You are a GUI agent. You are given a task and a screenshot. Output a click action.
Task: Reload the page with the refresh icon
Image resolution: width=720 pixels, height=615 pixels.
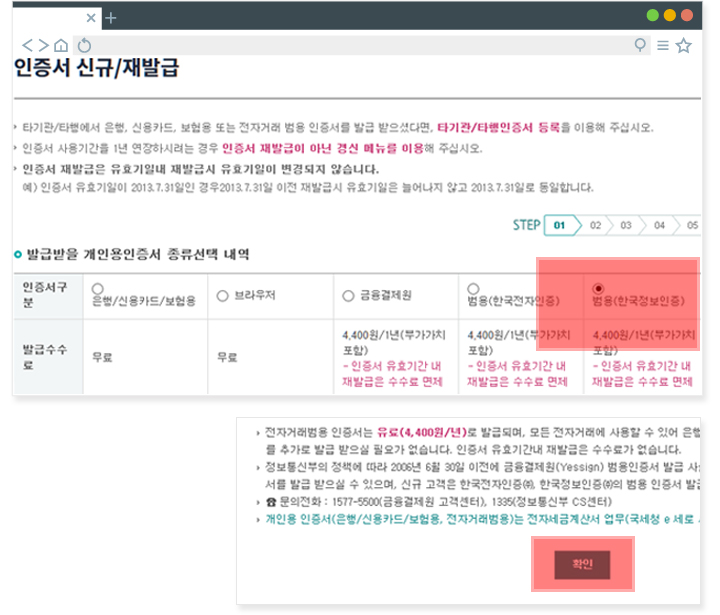click(84, 45)
